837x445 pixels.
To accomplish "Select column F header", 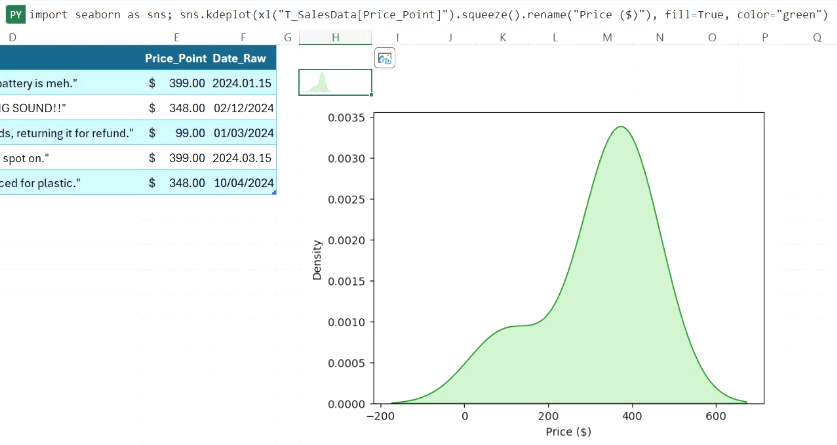I will coord(243,37).
